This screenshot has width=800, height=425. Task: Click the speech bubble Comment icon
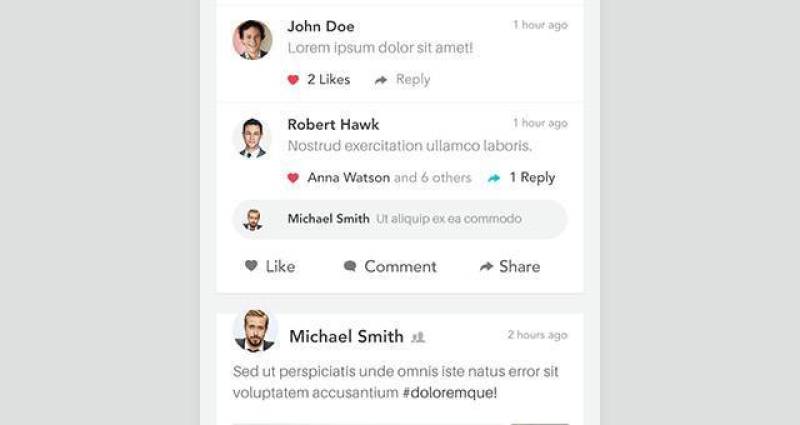click(350, 266)
